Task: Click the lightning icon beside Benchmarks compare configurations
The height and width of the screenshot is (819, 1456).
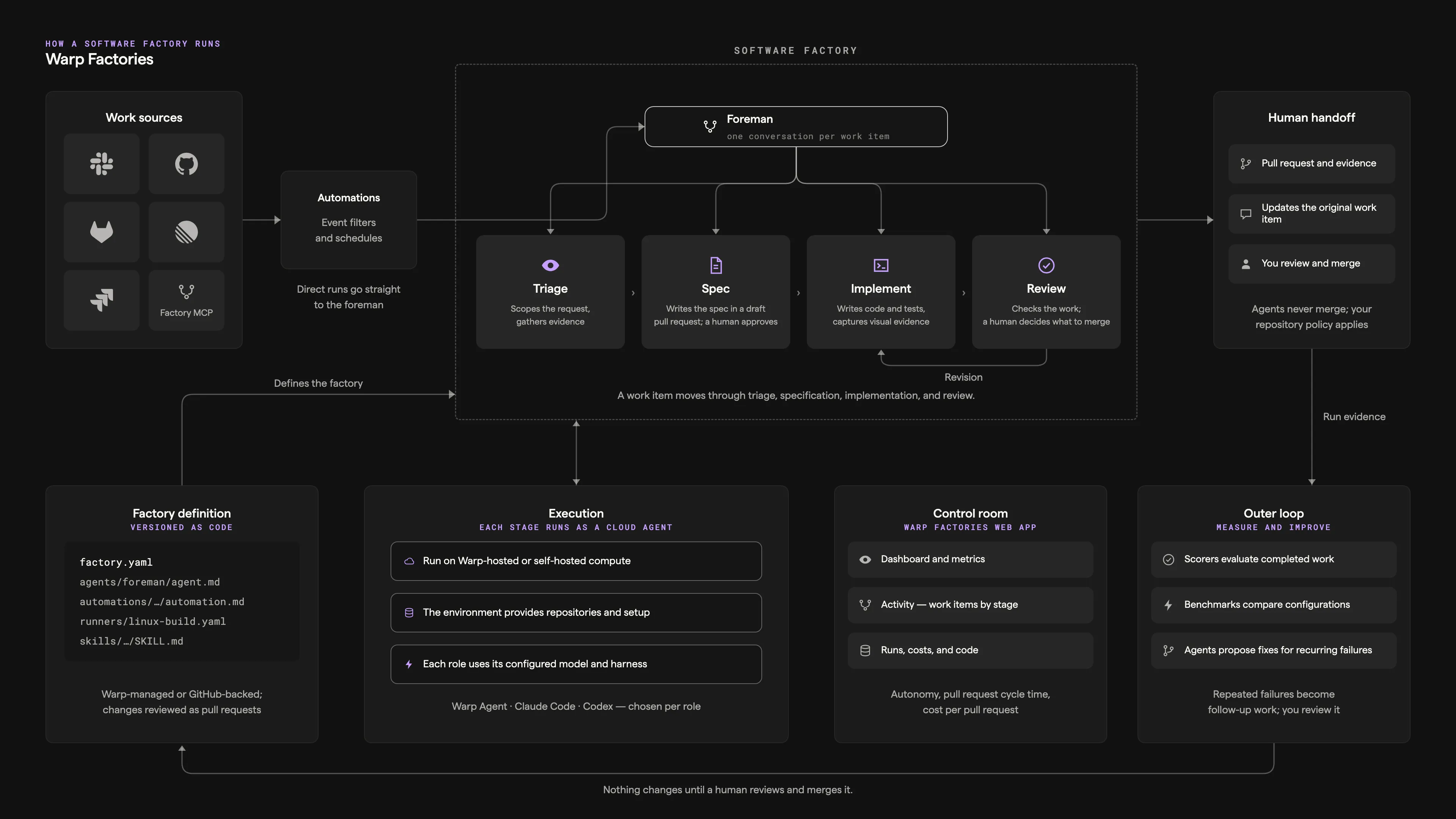Action: click(1169, 605)
